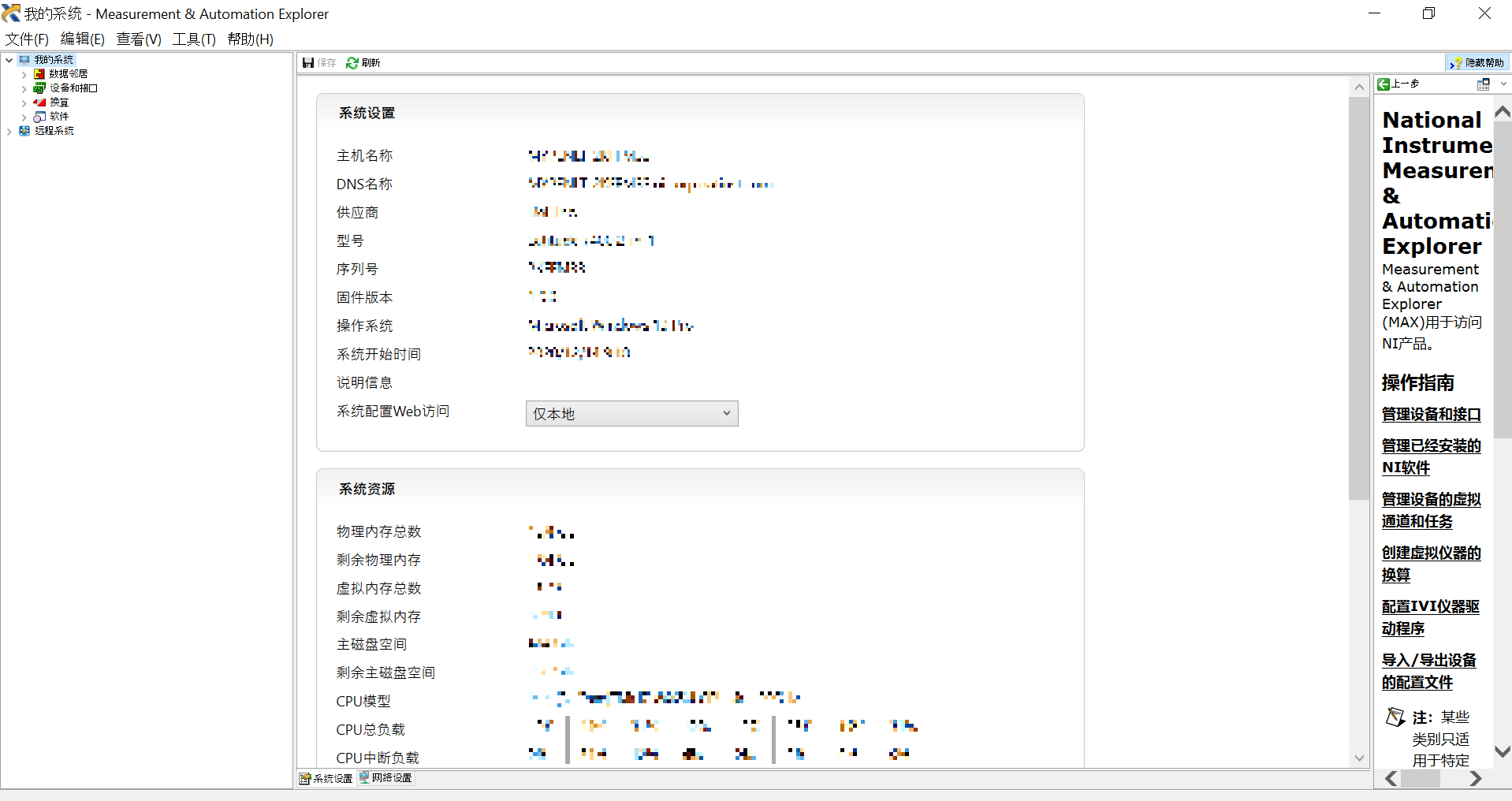Open the 帮助(H) menu
Screen dimensions: 1512x801
(251, 39)
